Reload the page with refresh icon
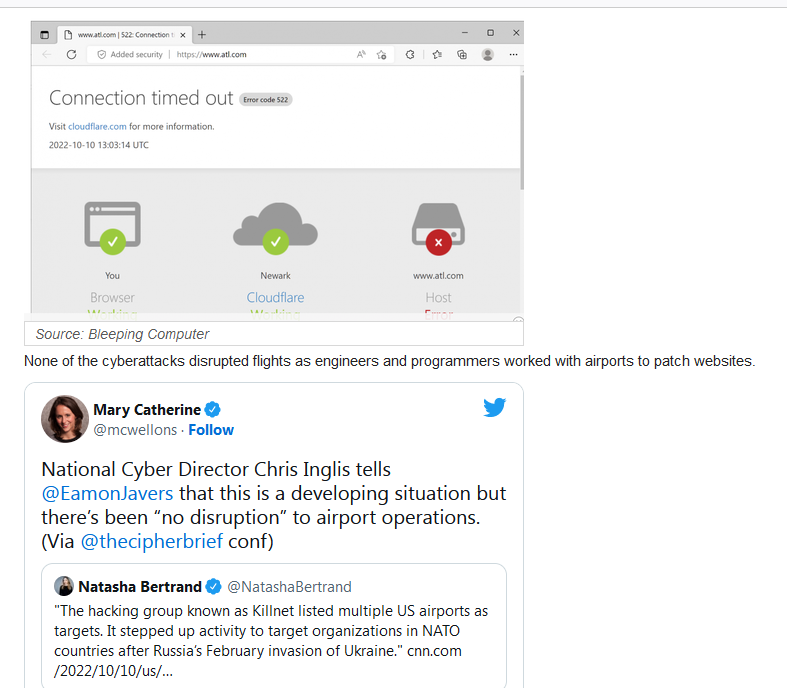Viewport: 787px width, 688px height. [72, 54]
